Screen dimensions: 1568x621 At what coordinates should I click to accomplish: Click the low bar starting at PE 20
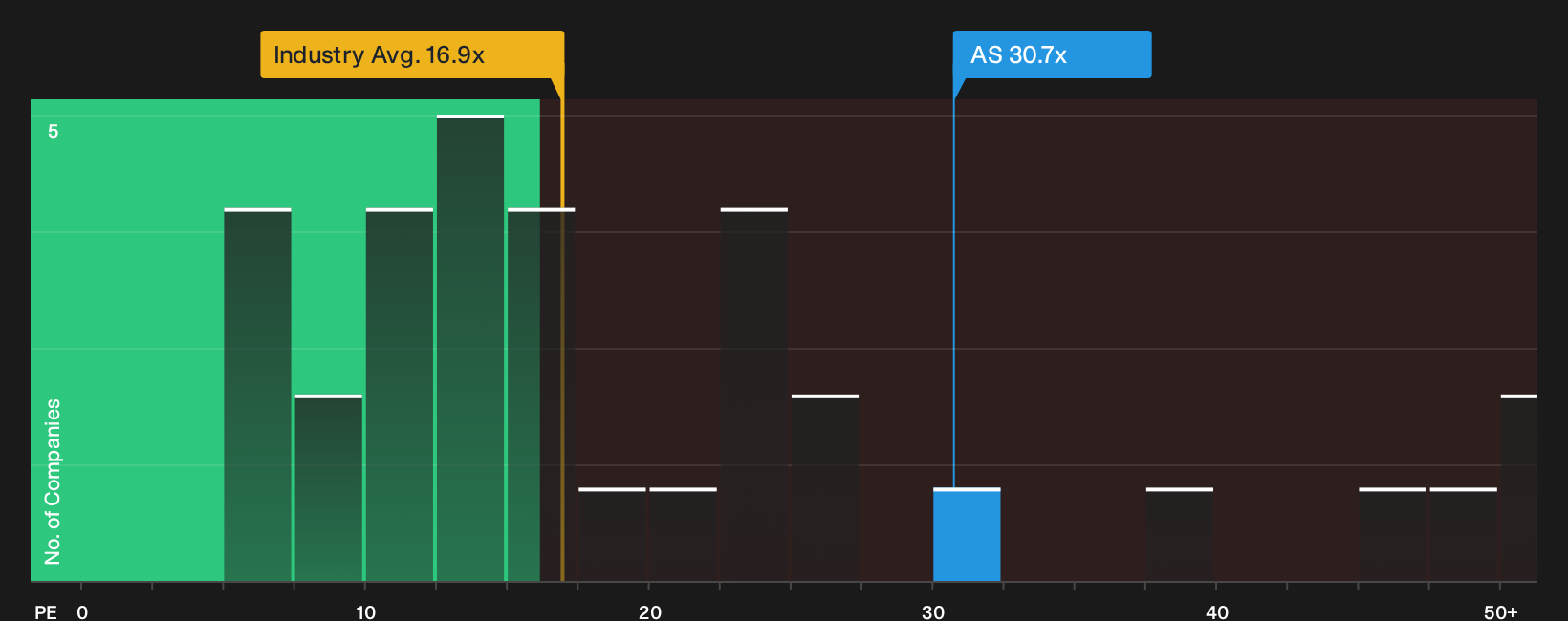pos(683,535)
